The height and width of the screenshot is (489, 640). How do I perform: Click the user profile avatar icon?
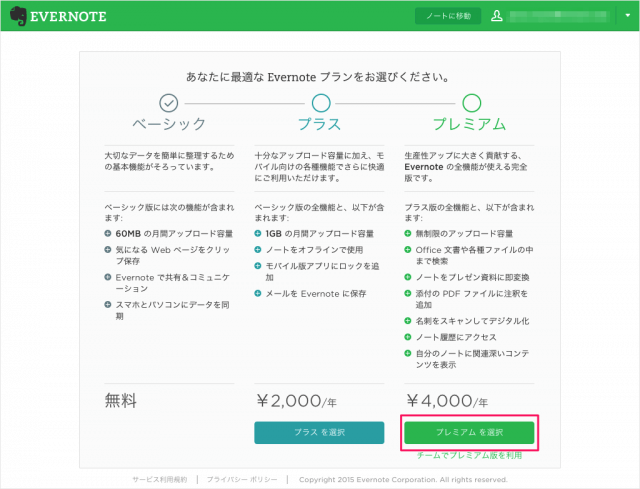497,17
